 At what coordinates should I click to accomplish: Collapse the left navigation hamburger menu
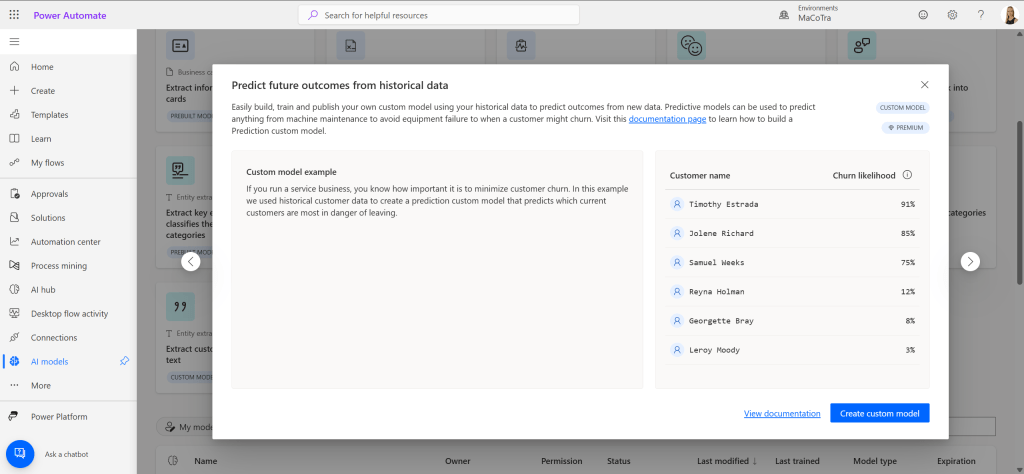(x=14, y=41)
